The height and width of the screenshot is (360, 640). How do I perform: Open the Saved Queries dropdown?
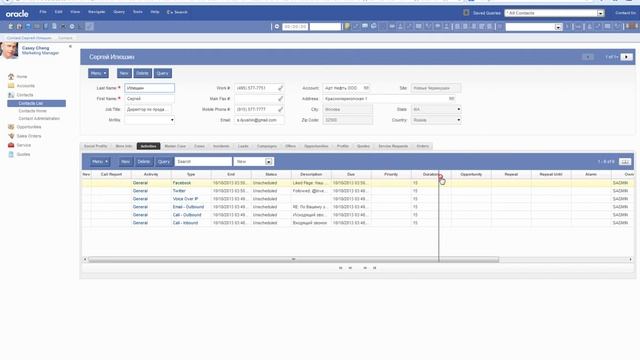pos(600,13)
